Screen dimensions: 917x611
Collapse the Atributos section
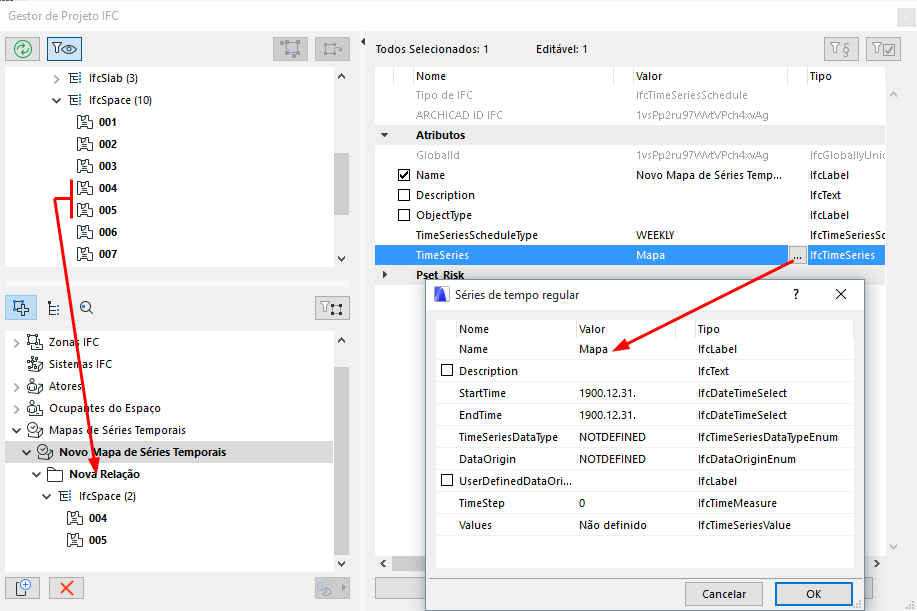385,135
